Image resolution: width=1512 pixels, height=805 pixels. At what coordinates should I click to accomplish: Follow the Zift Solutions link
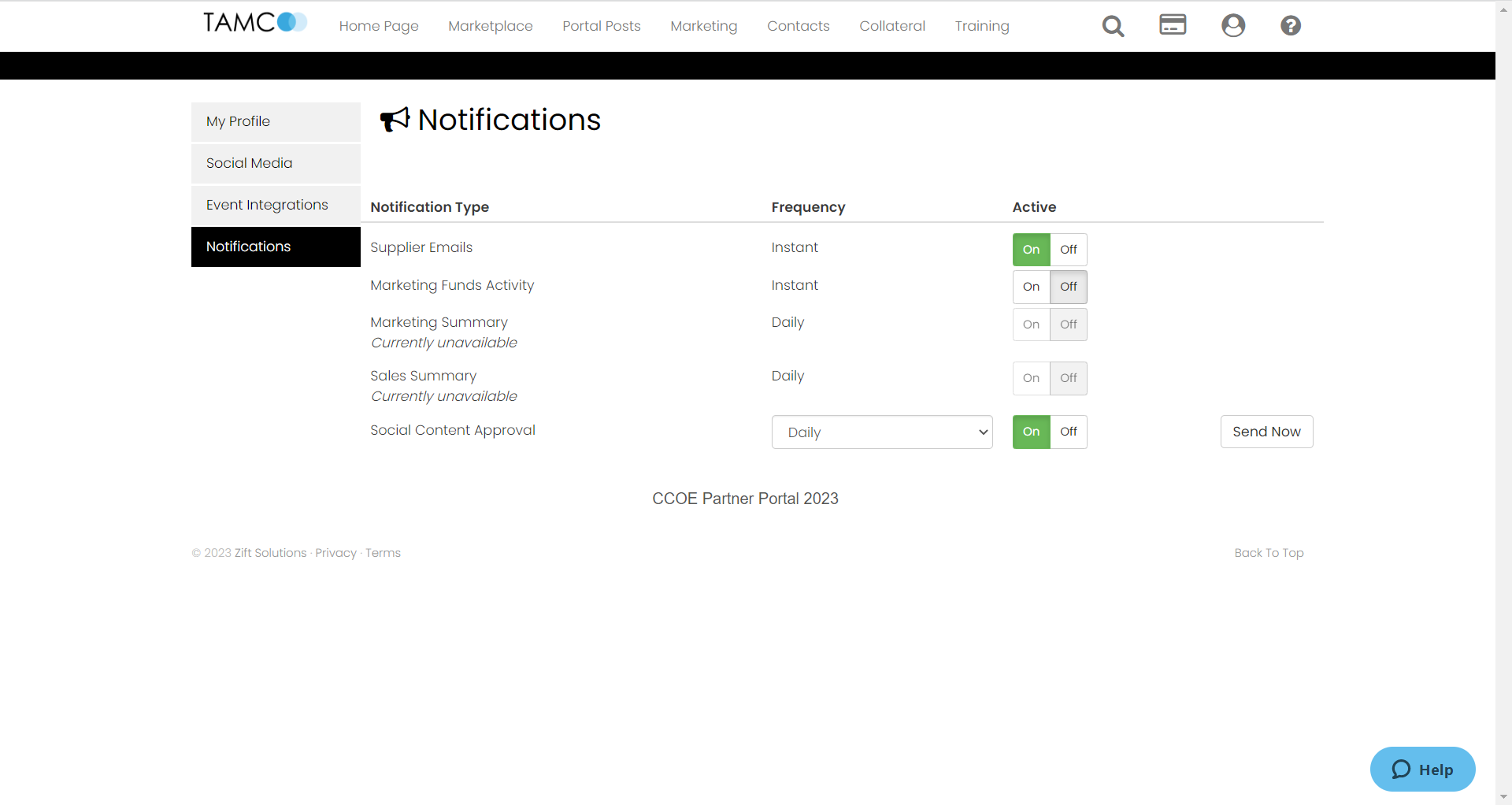coord(271,553)
